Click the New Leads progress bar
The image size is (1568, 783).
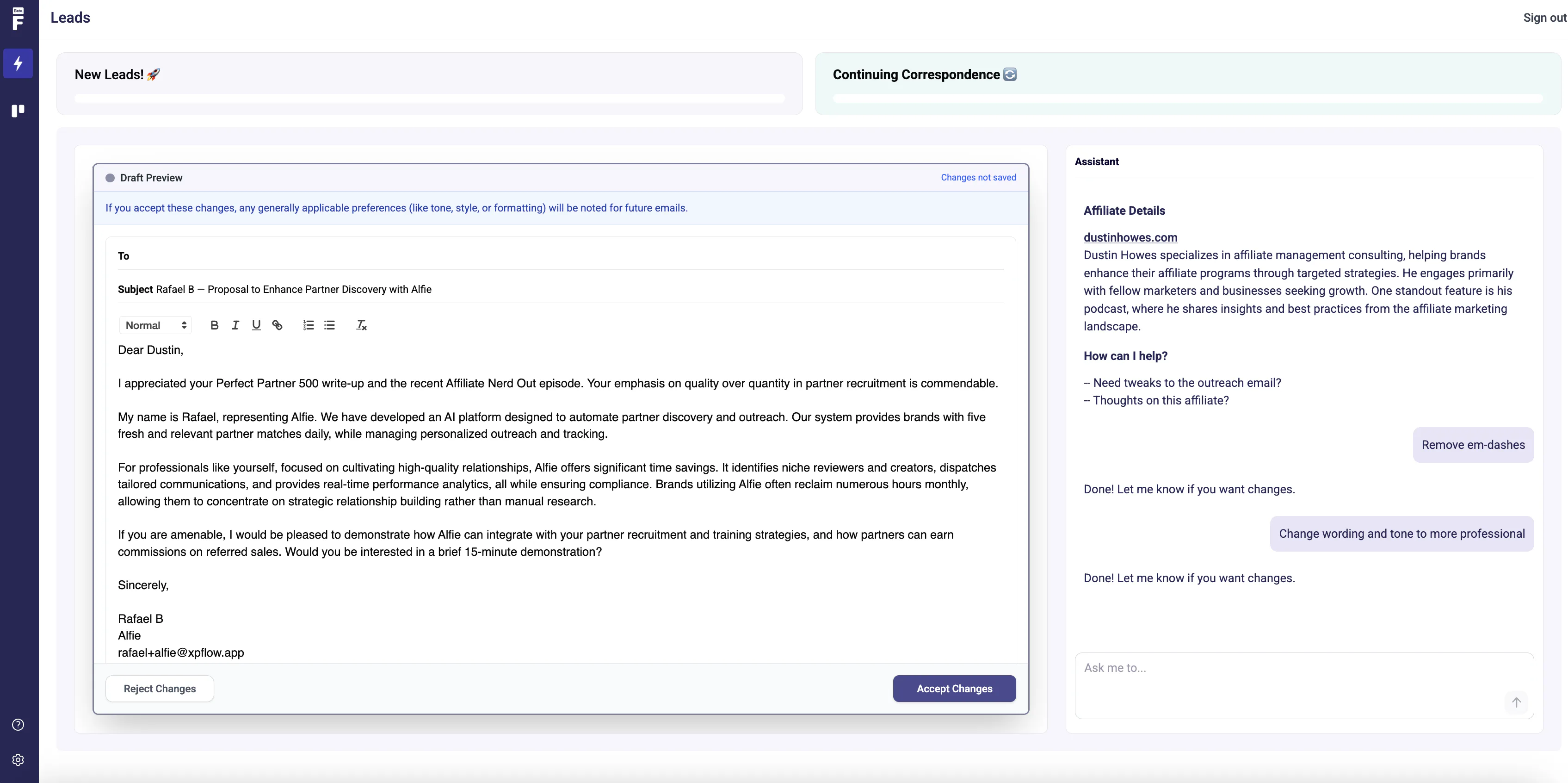point(430,98)
